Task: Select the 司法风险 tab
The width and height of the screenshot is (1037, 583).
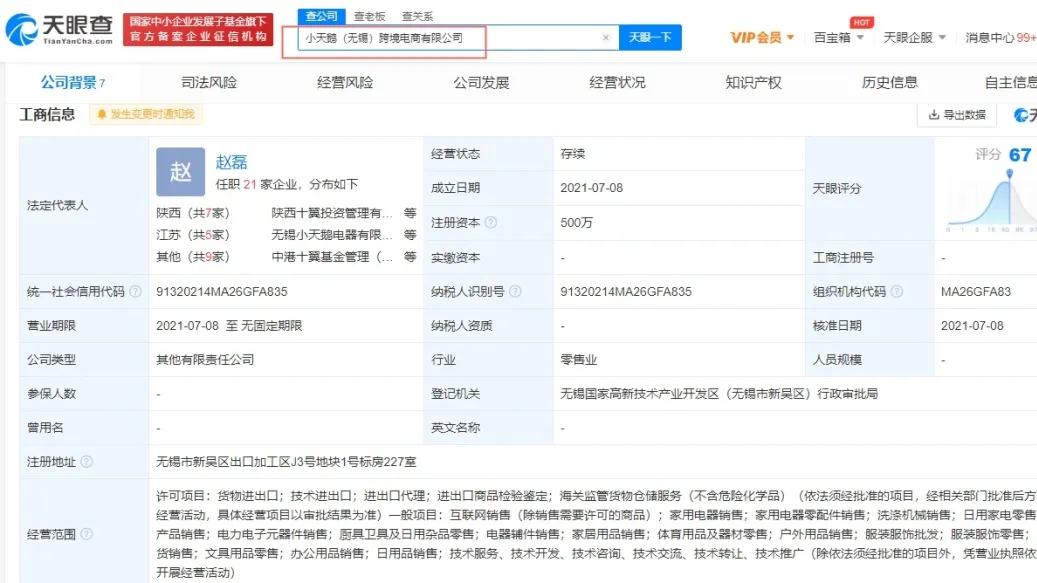Action: tap(209, 83)
